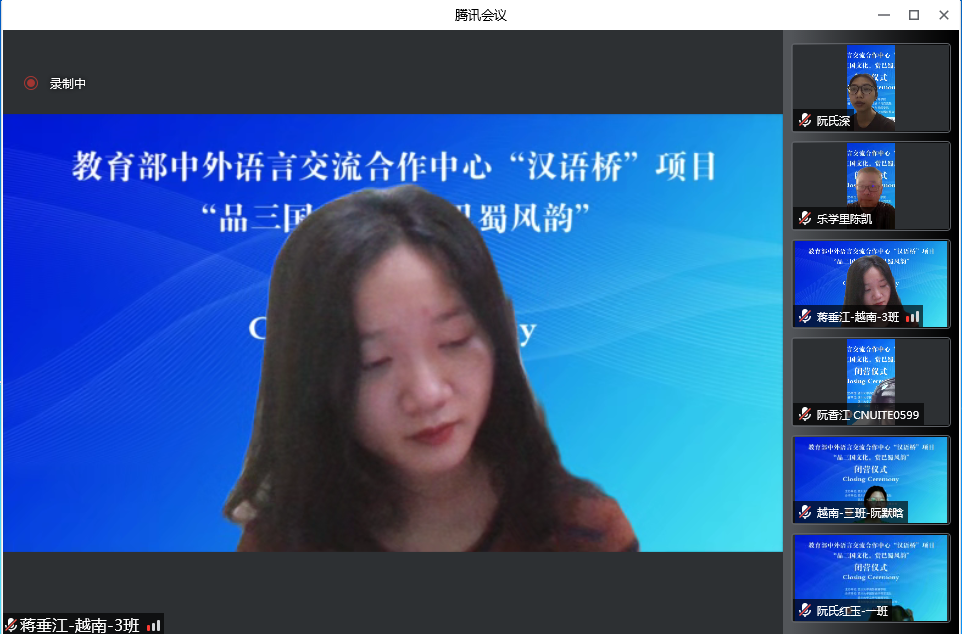
Task: Click the speaker name label 蒋垂江-越南-3班 at bottom
Action: pyautogui.click(x=78, y=625)
